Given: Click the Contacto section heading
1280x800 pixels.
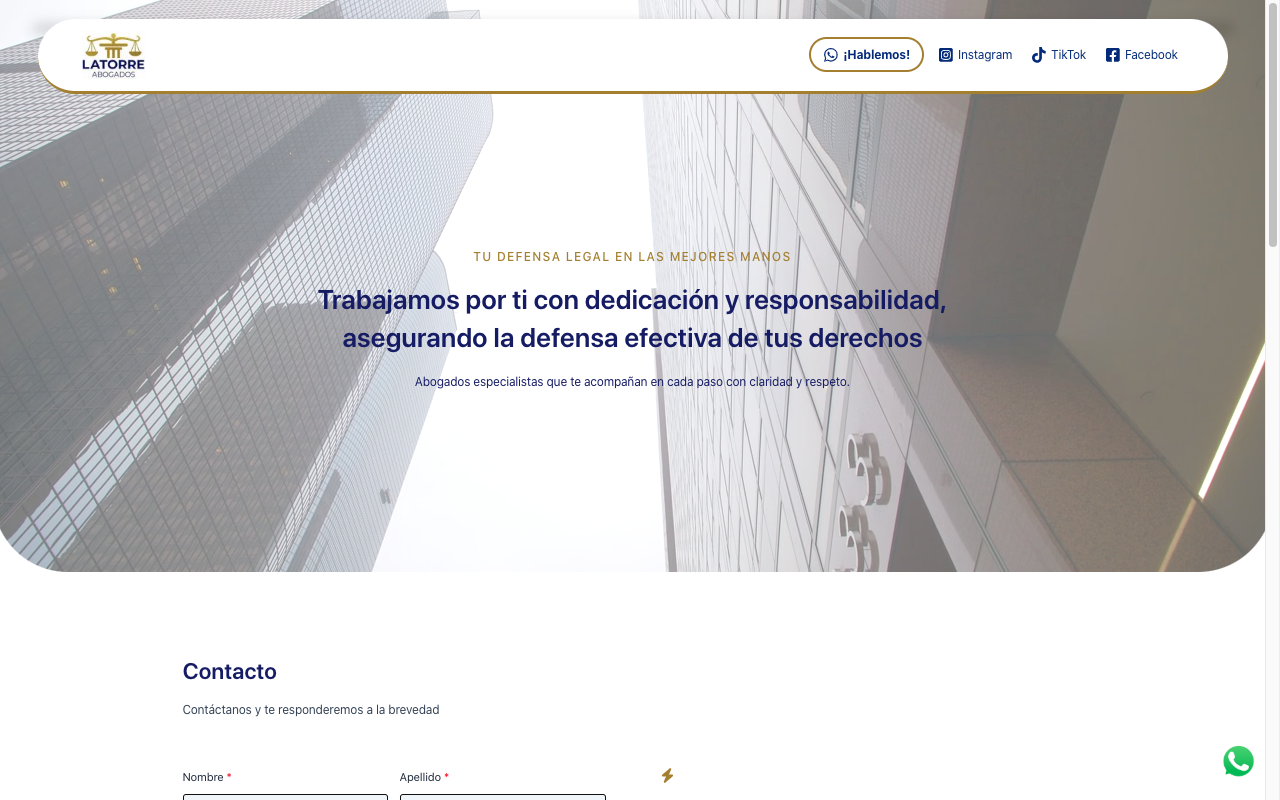Looking at the screenshot, I should click(229, 672).
